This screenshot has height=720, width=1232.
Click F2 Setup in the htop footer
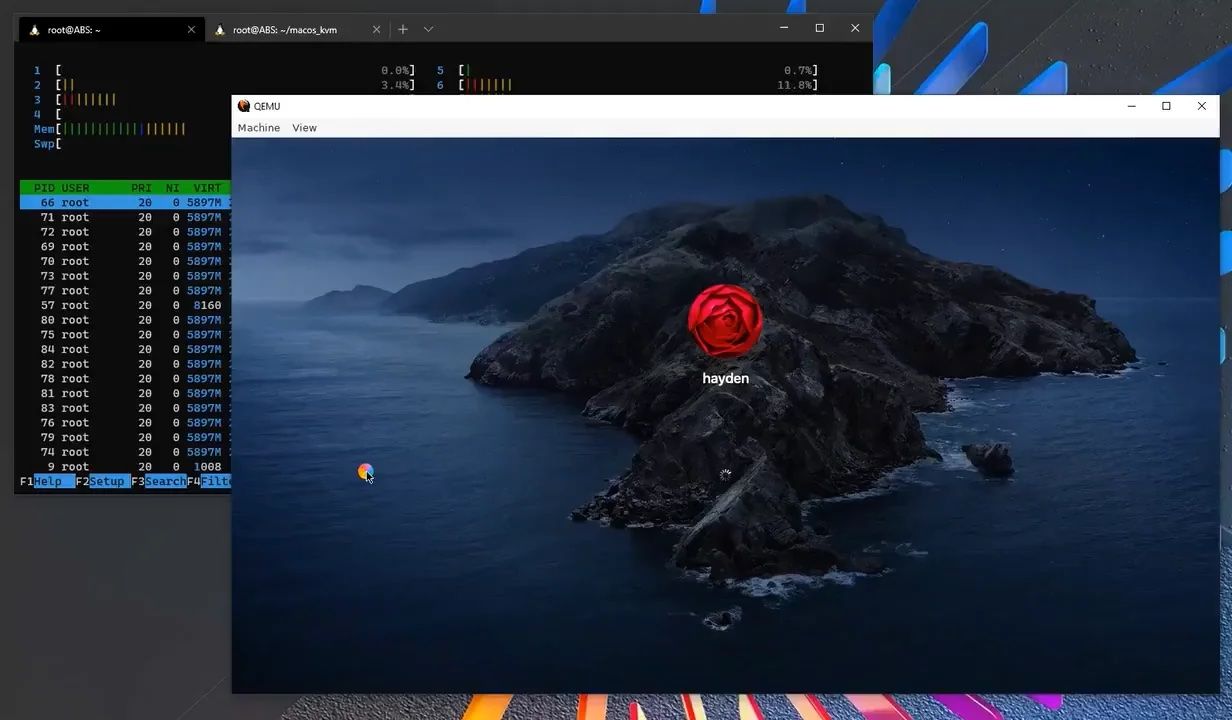(x=103, y=481)
